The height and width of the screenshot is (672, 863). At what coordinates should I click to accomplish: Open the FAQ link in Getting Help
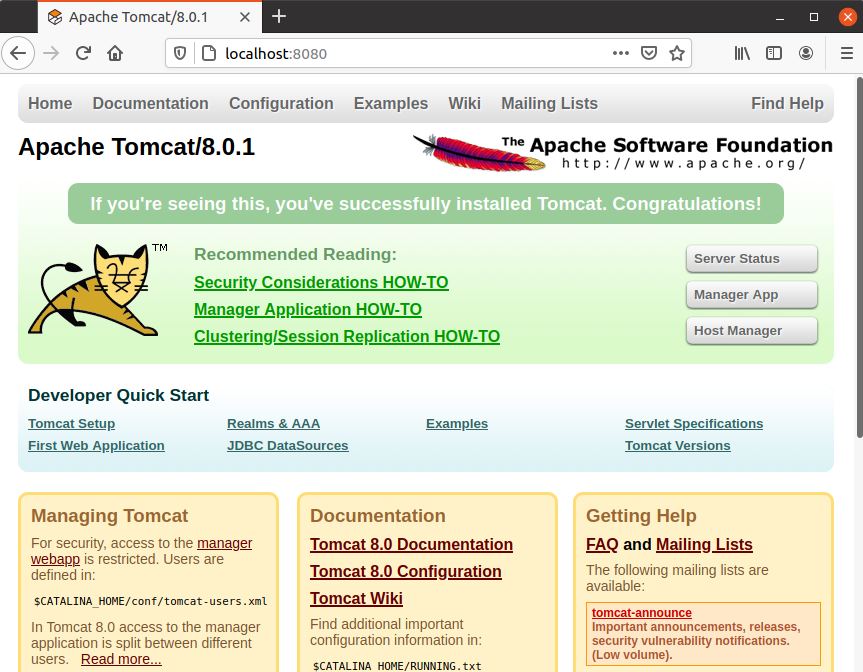point(602,544)
